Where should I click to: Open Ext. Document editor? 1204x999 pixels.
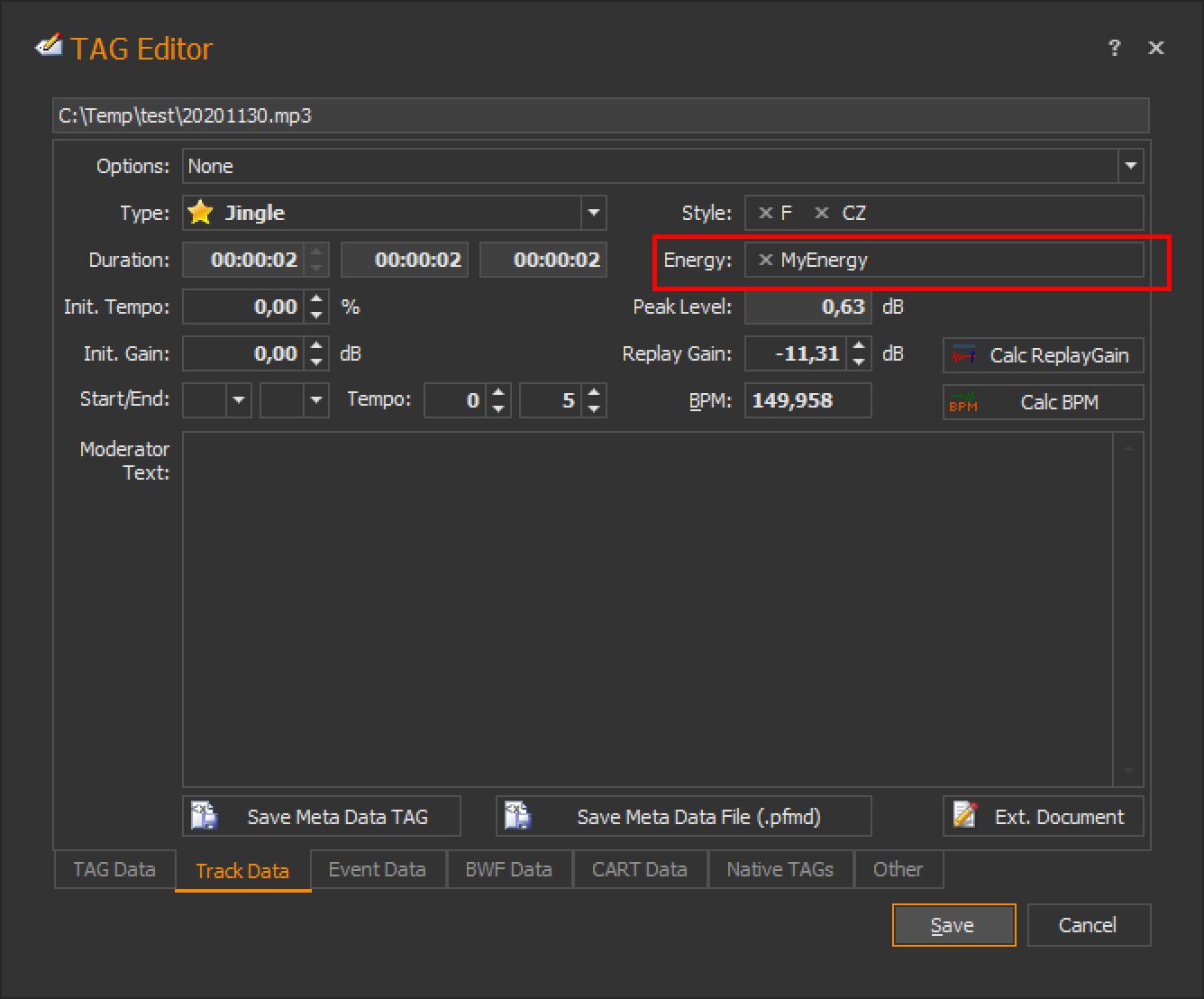pyautogui.click(x=1043, y=817)
